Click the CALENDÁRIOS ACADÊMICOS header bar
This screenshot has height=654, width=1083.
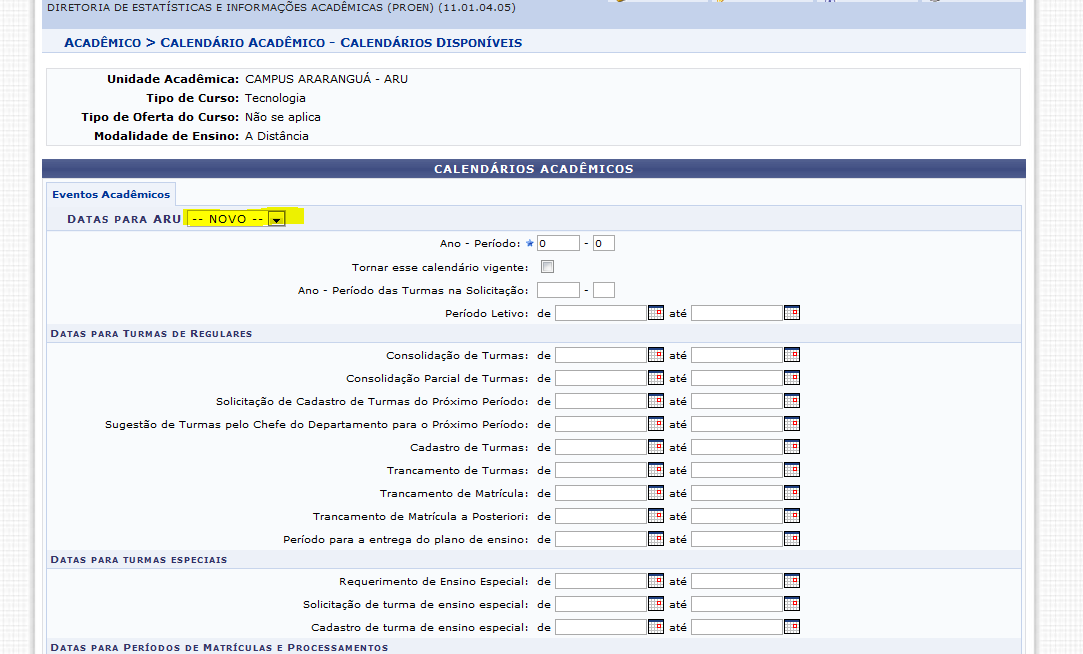point(533,168)
